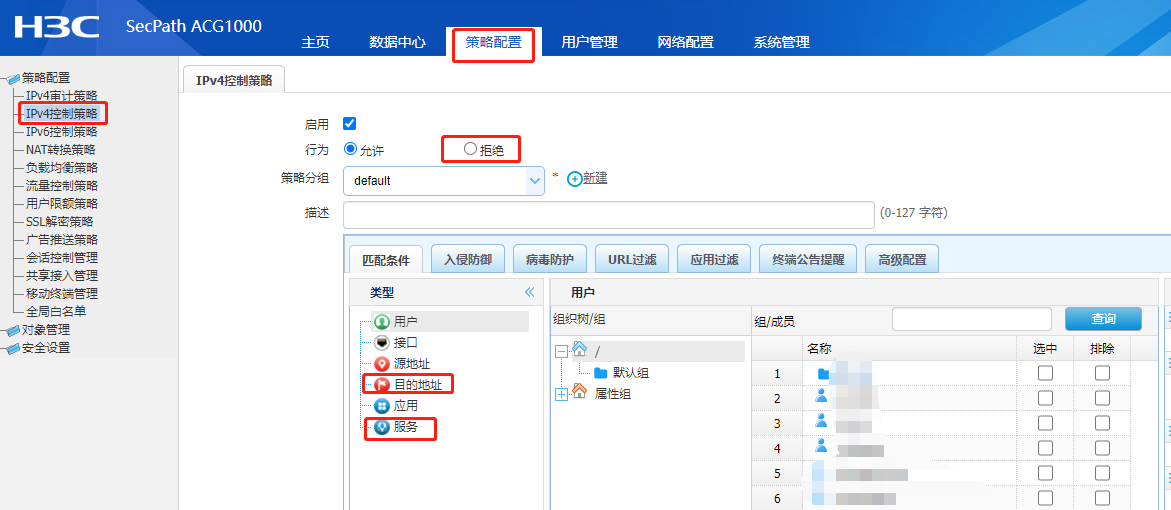Screen dimensions: 1171x510
Task: Click the 描述 input field
Action: pyautogui.click(x=609, y=214)
